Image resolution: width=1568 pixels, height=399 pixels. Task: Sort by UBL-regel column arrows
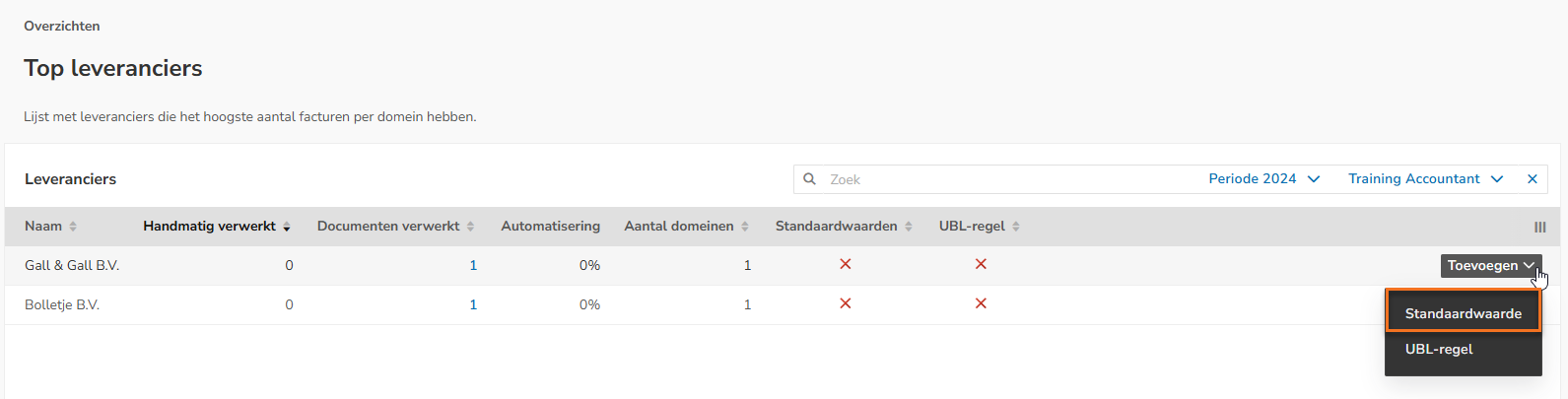(1016, 227)
